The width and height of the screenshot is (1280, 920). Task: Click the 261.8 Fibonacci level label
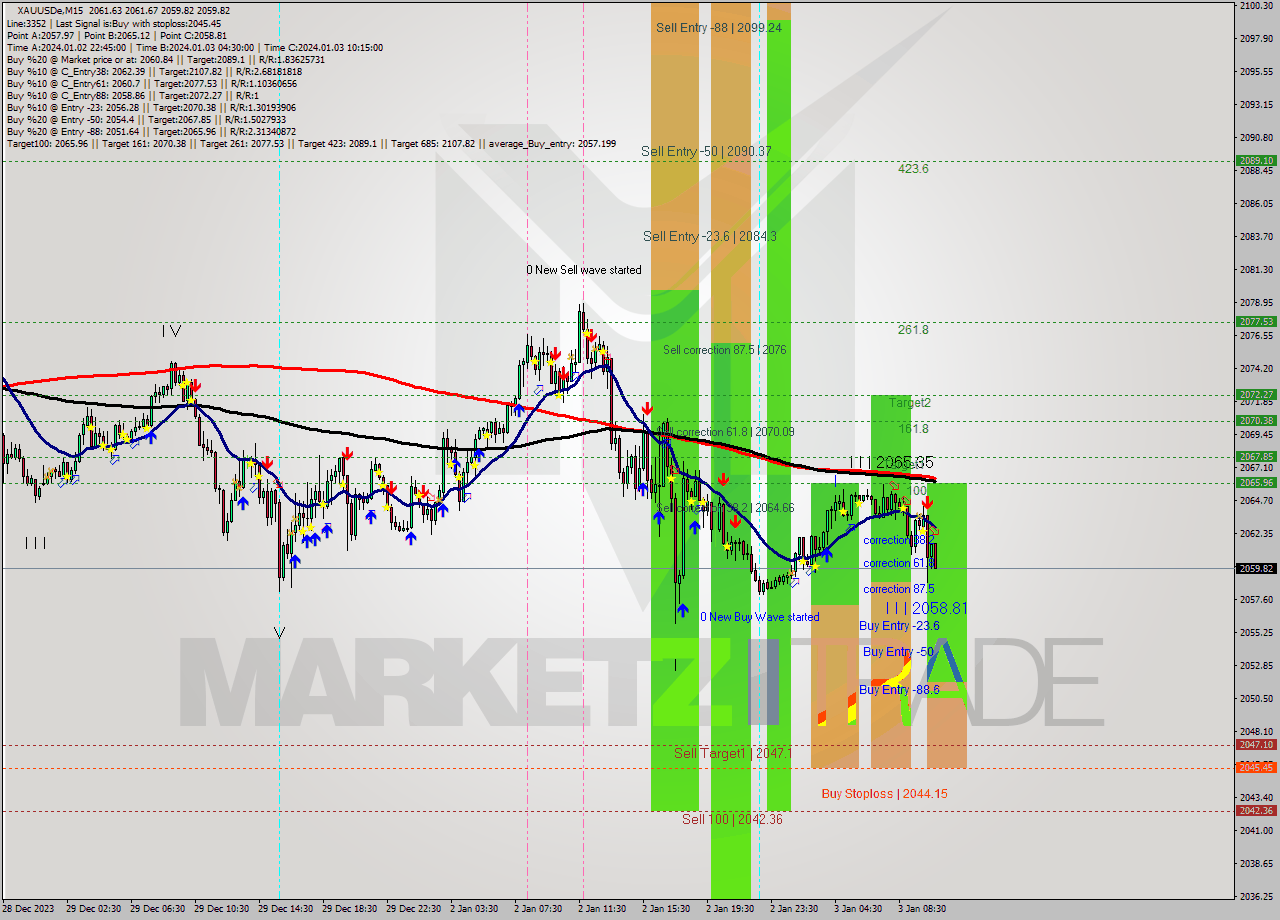pos(913,330)
